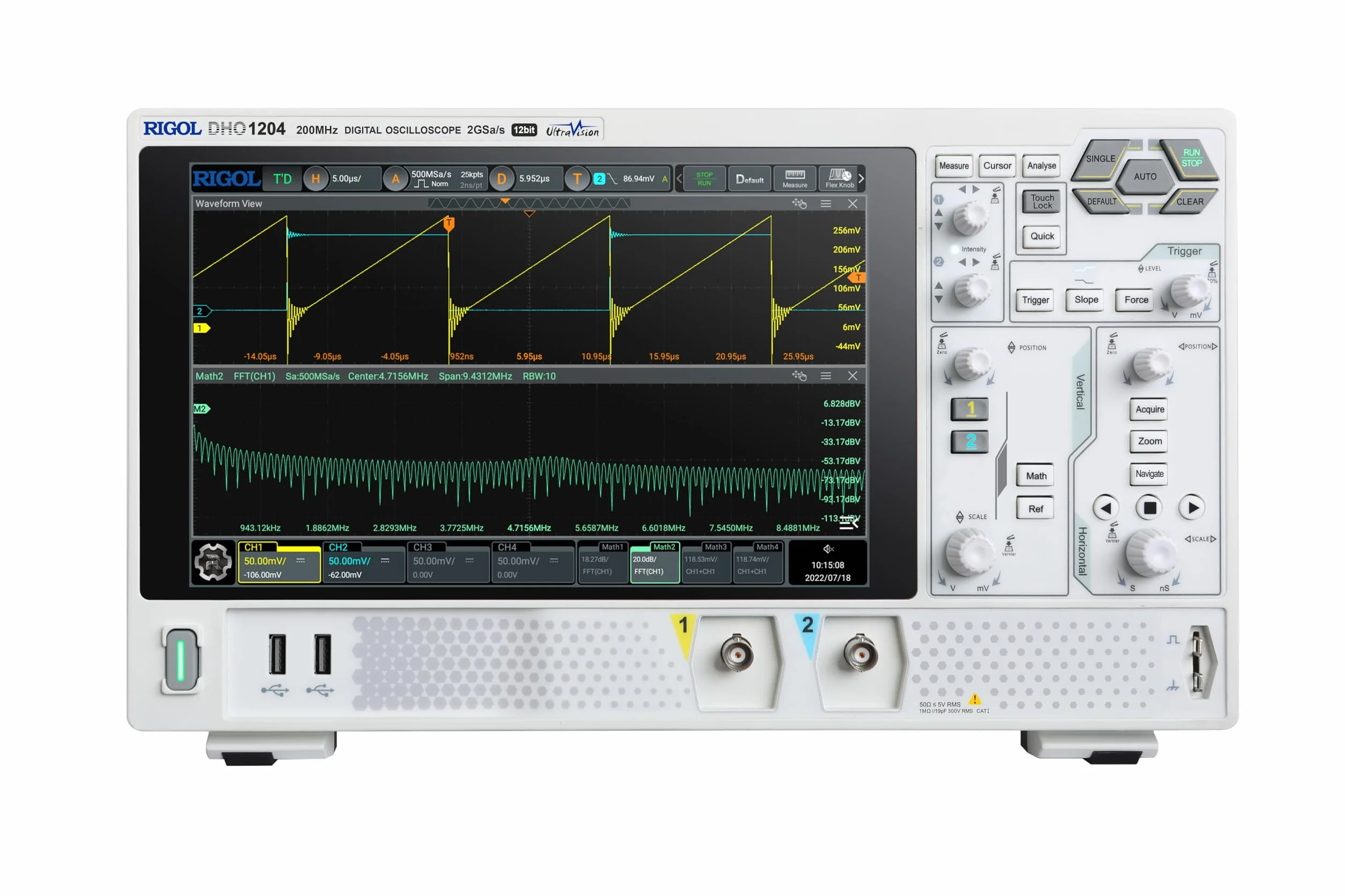Open the Math1 FFT tab
The width and height of the screenshot is (1345, 896).
(603, 562)
